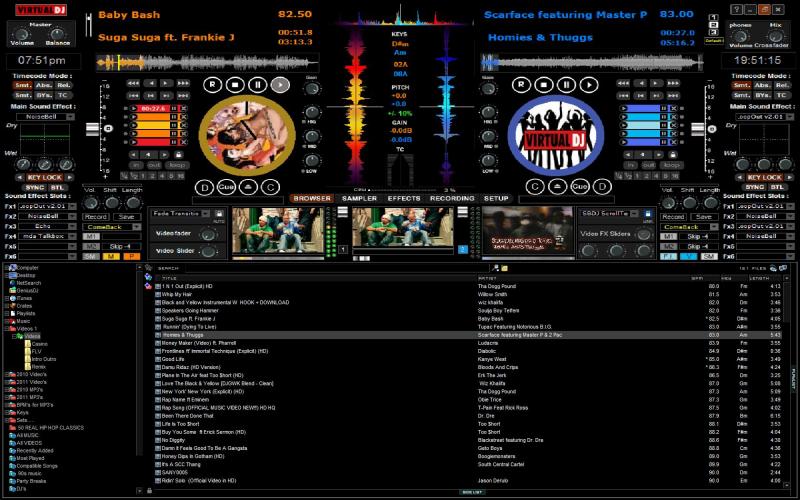Toggle SYNC on the left deck
Image resolution: width=800 pixels, height=500 pixels.
pyautogui.click(x=35, y=187)
